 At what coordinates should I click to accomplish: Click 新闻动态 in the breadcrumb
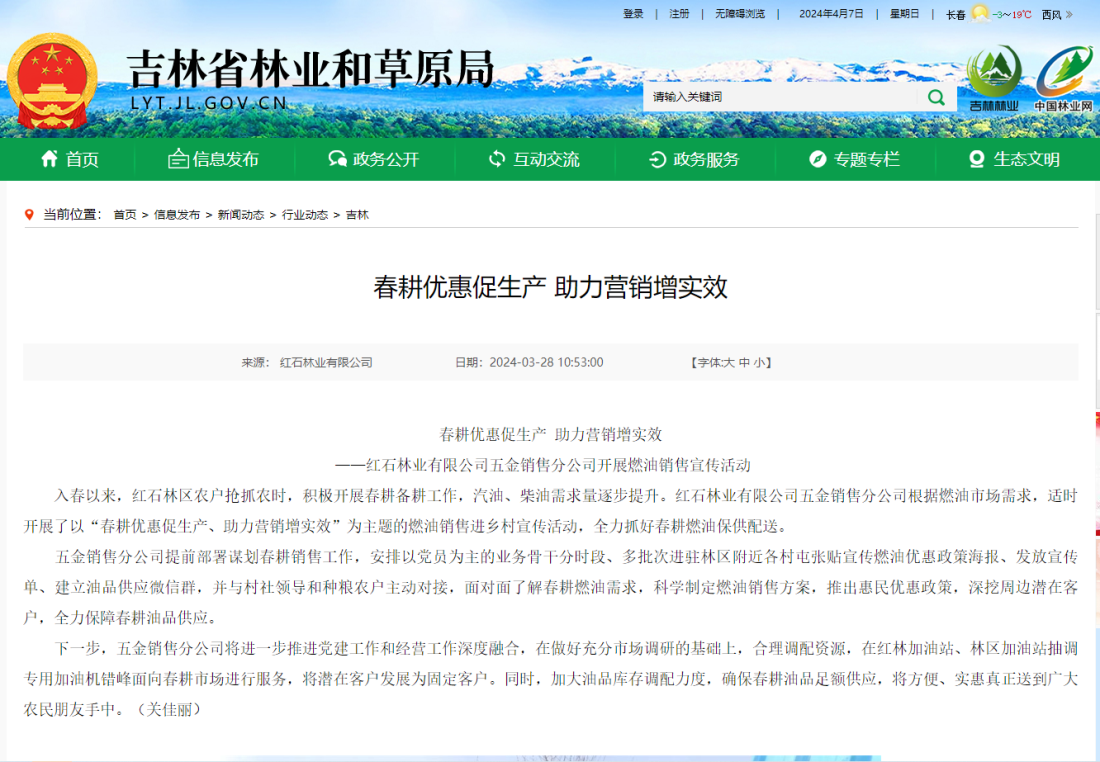(241, 215)
